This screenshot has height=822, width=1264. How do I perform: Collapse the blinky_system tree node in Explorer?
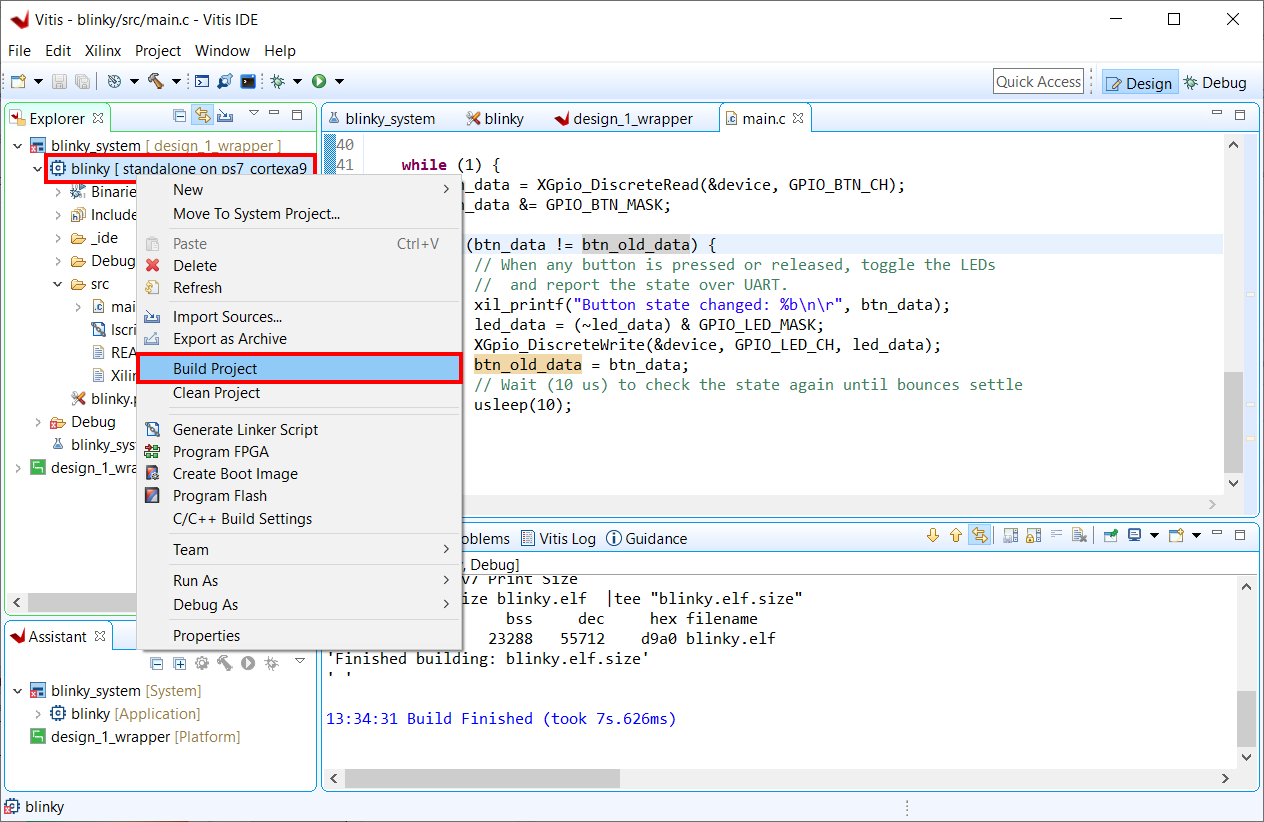pyautogui.click(x=17, y=146)
